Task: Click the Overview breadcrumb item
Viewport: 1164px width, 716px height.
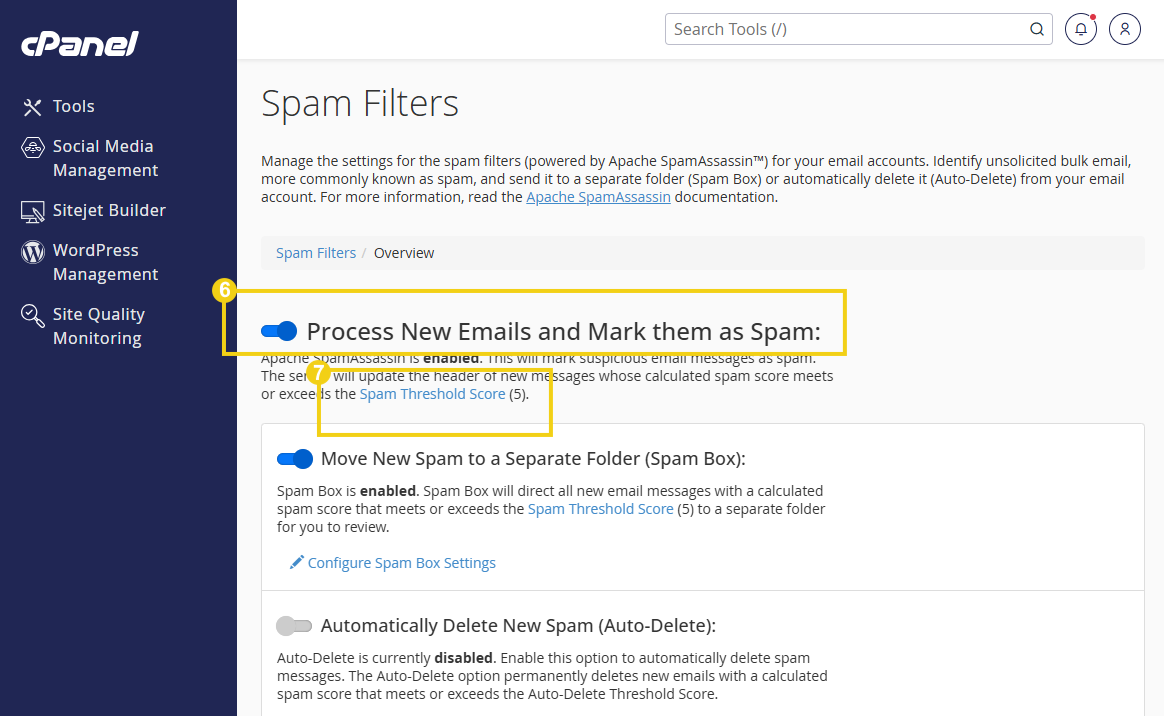Action: click(404, 252)
